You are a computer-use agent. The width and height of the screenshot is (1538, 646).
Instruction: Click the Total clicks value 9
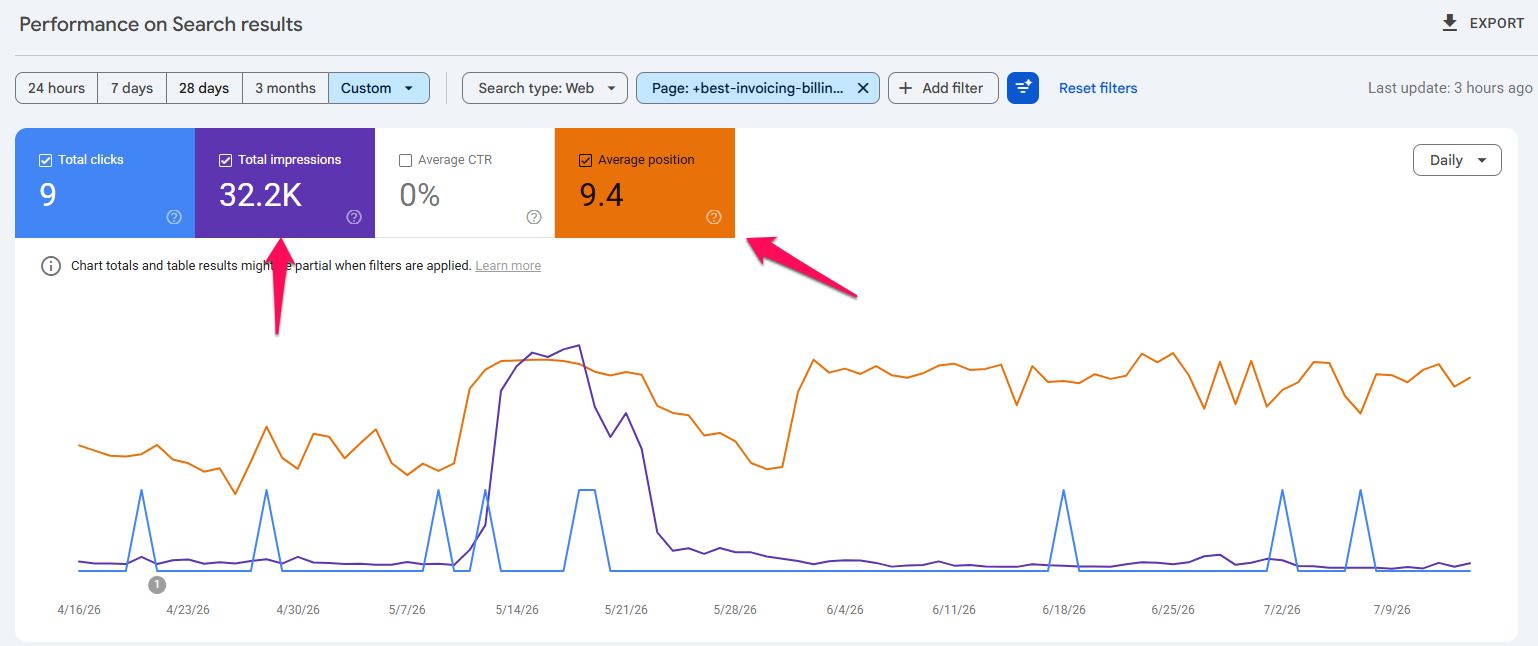(x=48, y=195)
